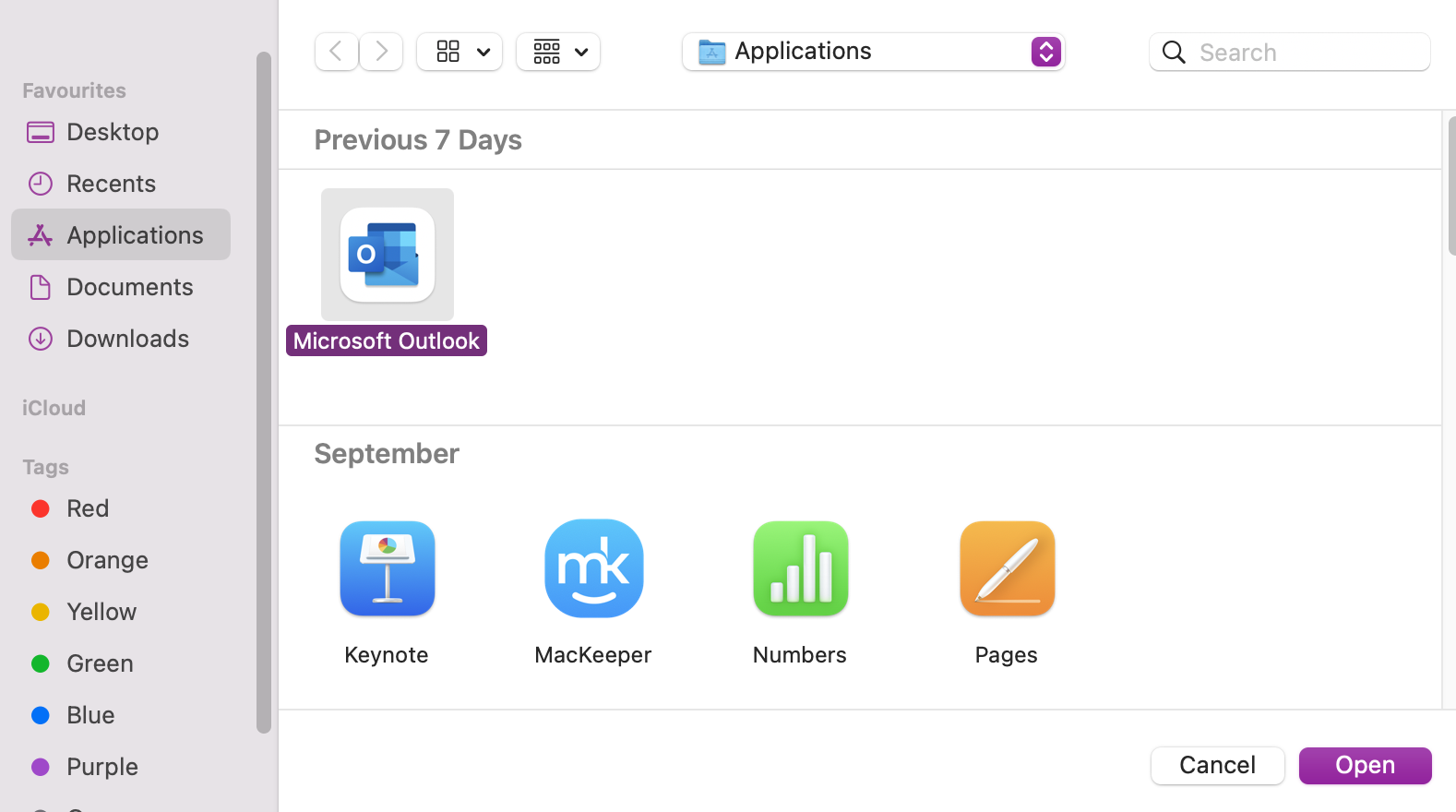
Task: Click the 'iCloud' sidebar section header
Action: click(x=54, y=408)
